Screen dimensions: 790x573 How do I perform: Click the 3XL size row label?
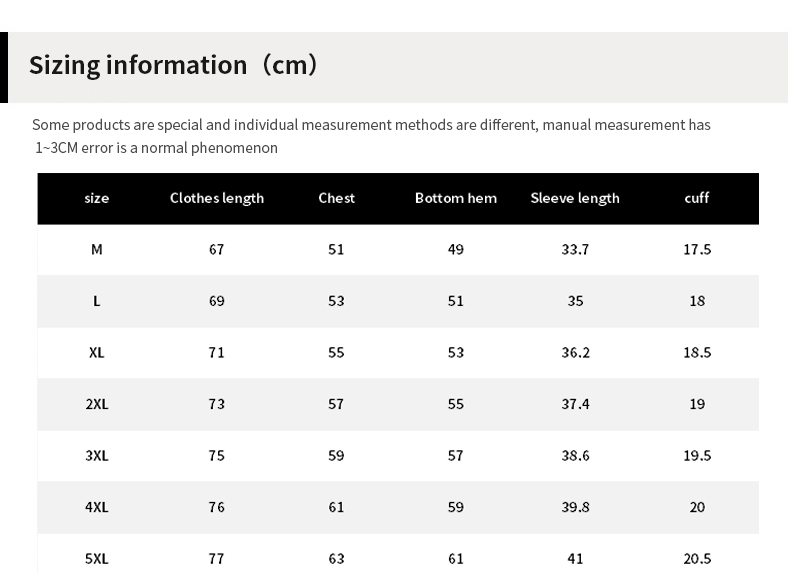(97, 456)
